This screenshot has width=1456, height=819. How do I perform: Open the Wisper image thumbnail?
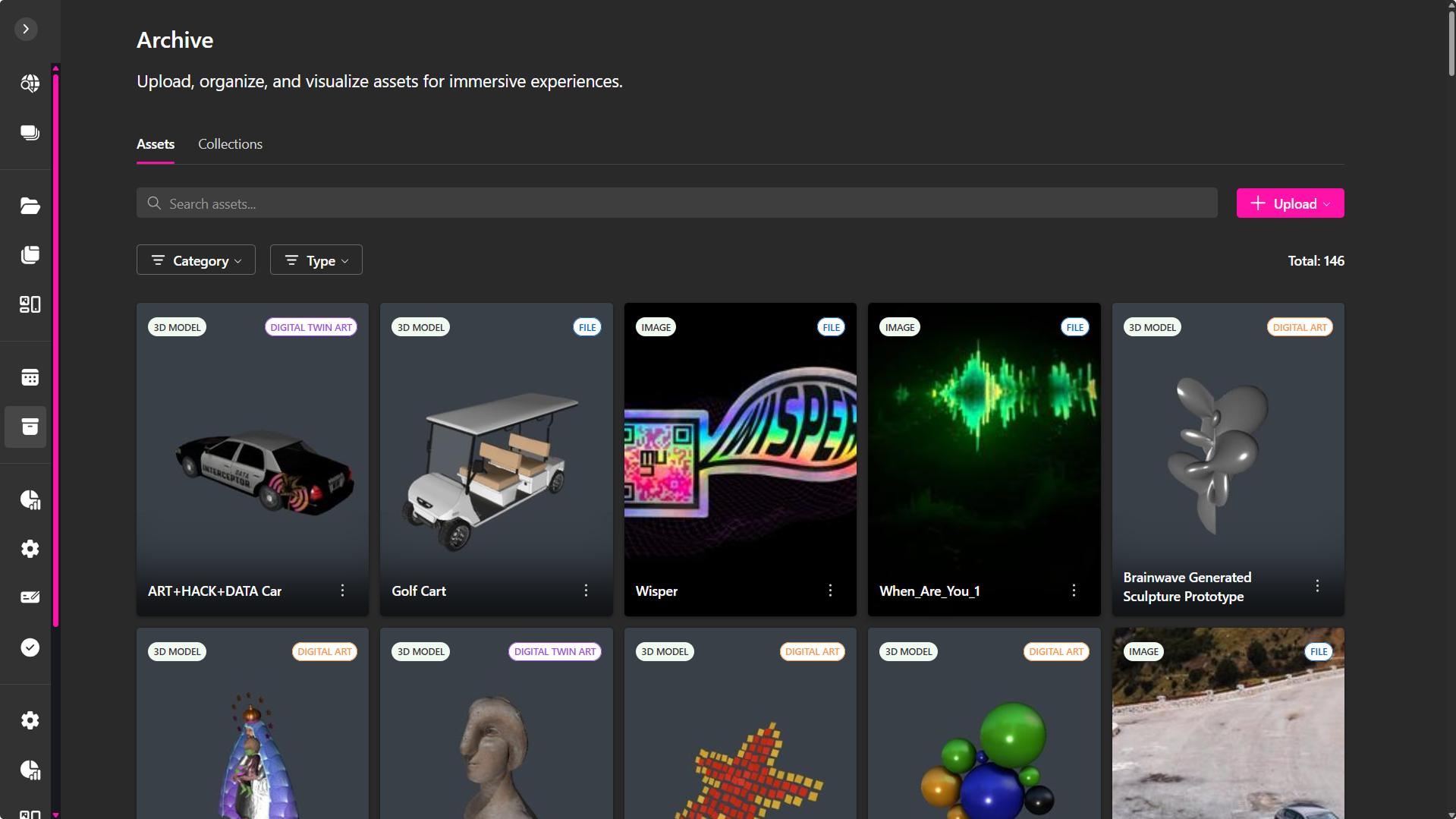pyautogui.click(x=740, y=448)
